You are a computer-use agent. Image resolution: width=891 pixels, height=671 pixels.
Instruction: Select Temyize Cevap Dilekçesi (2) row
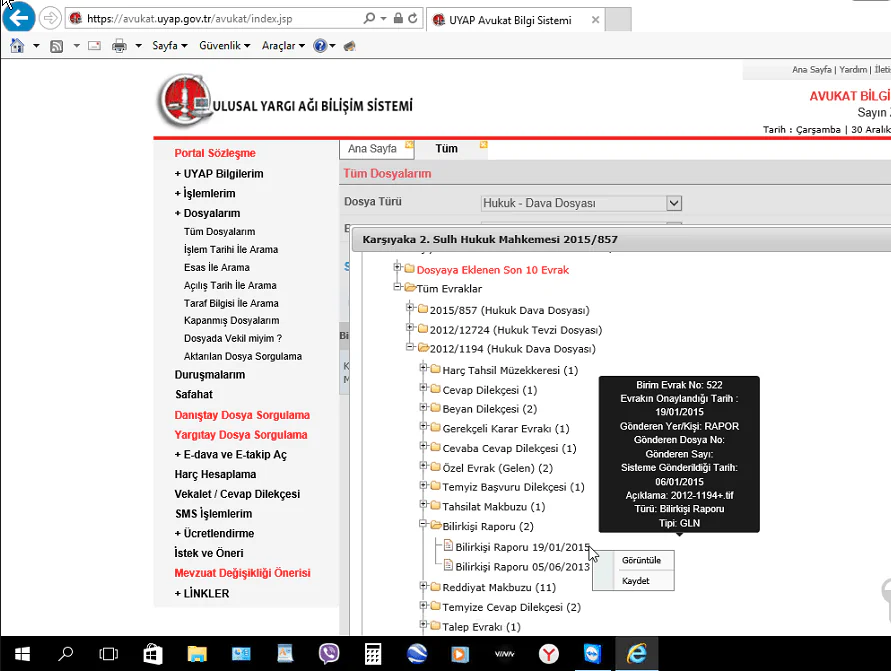click(511, 607)
